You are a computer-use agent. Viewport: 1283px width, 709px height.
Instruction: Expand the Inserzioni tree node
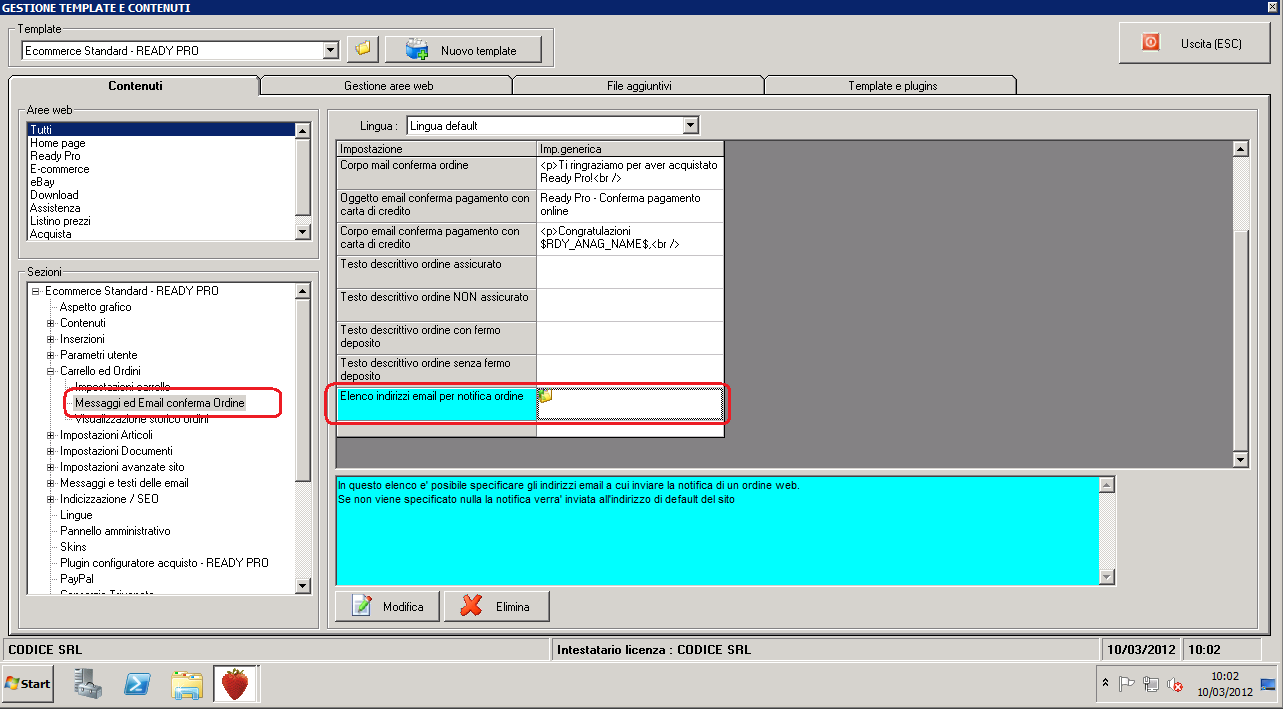[51, 339]
